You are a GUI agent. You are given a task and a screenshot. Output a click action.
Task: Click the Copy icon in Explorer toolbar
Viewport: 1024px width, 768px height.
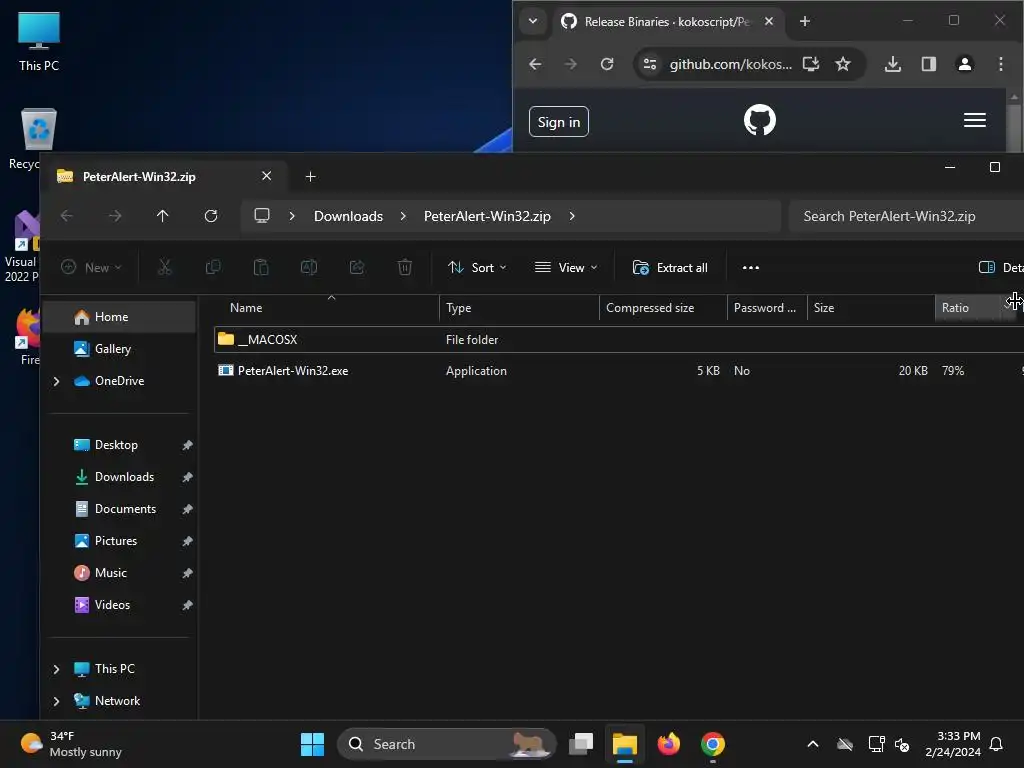213,267
